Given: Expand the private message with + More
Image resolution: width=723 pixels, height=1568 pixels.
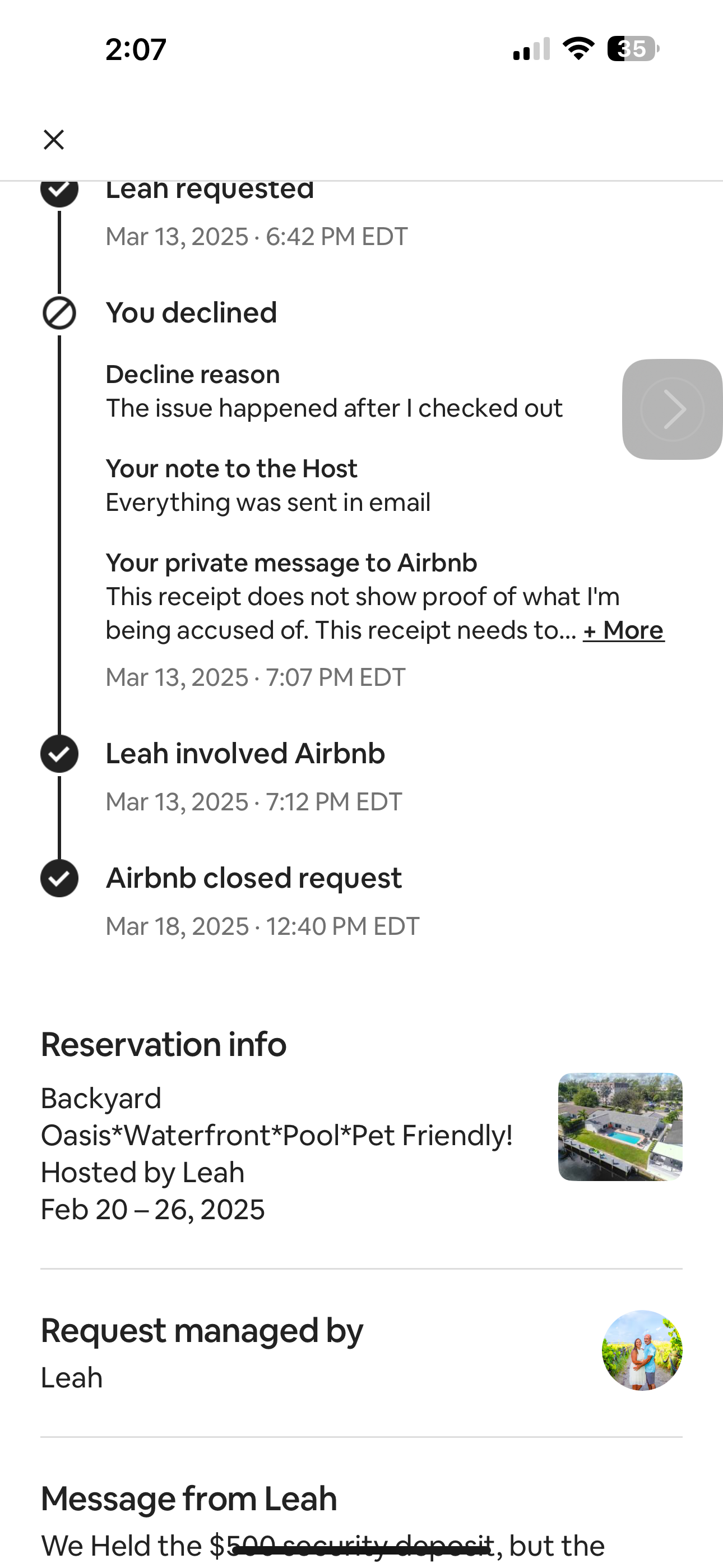Looking at the screenshot, I should point(623,630).
